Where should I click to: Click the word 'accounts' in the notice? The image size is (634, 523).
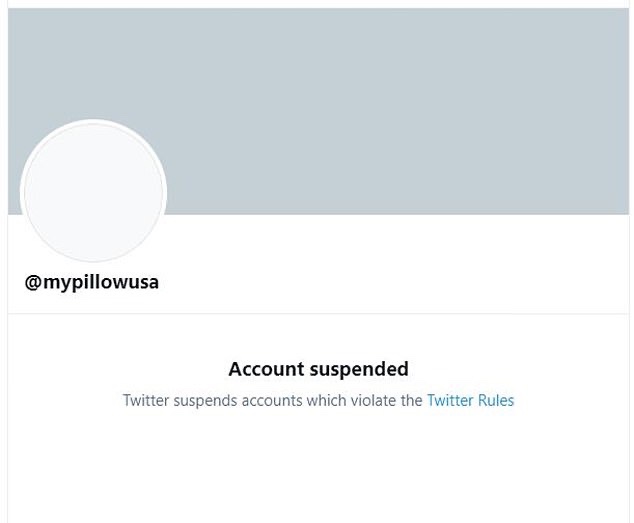tap(270, 401)
